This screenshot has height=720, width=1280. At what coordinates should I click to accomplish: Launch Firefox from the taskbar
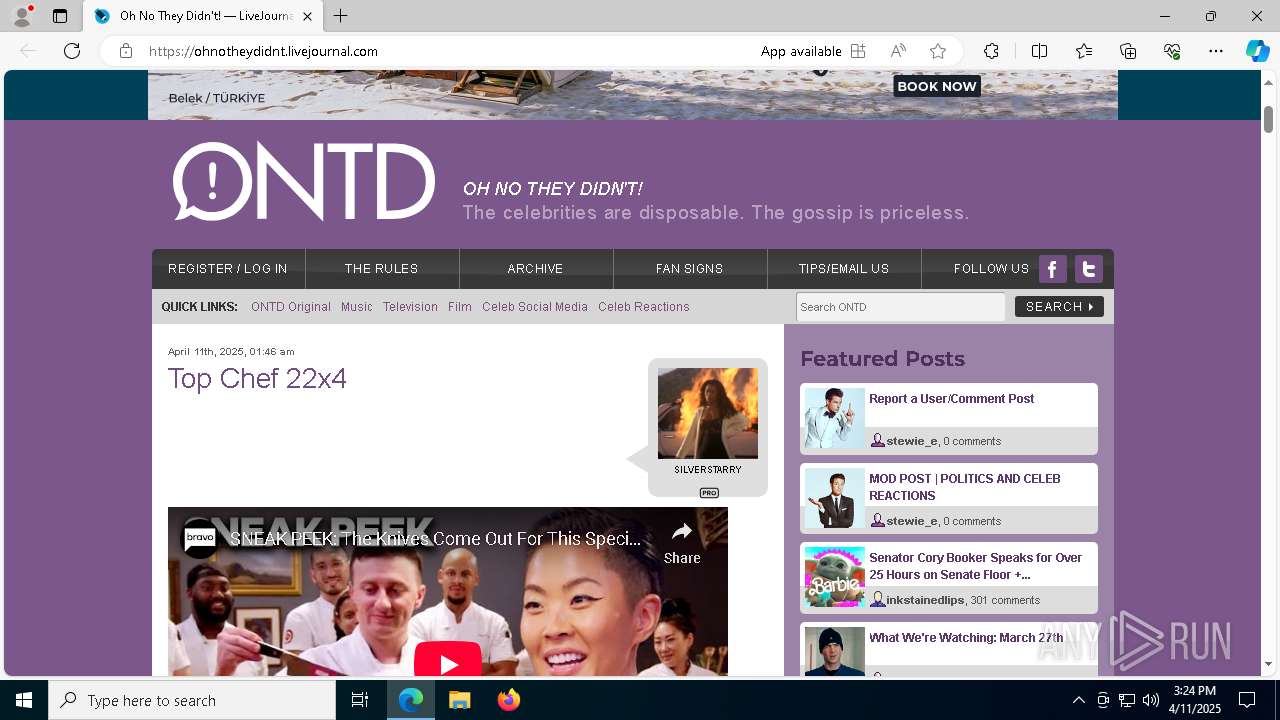pos(509,700)
